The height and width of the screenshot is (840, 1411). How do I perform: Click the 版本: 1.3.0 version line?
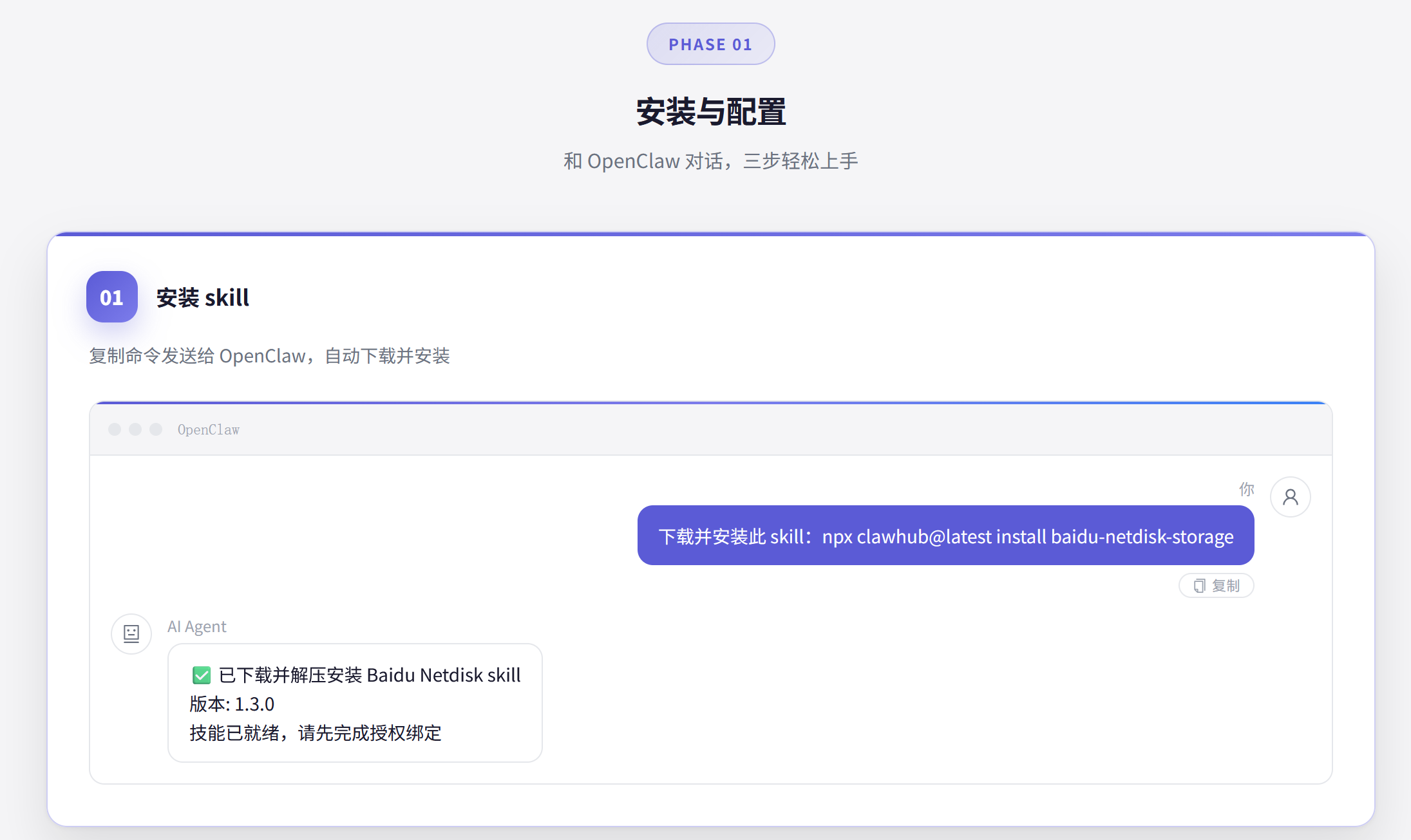coord(232,704)
